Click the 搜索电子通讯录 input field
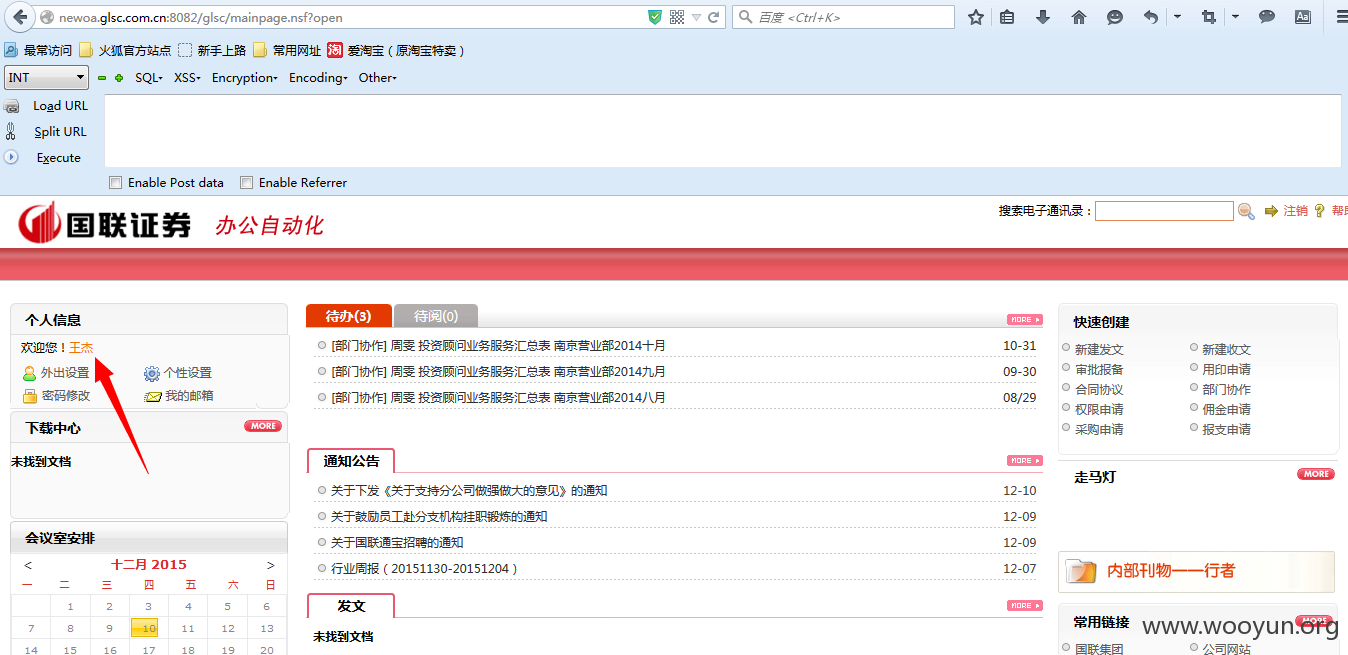 [1164, 211]
